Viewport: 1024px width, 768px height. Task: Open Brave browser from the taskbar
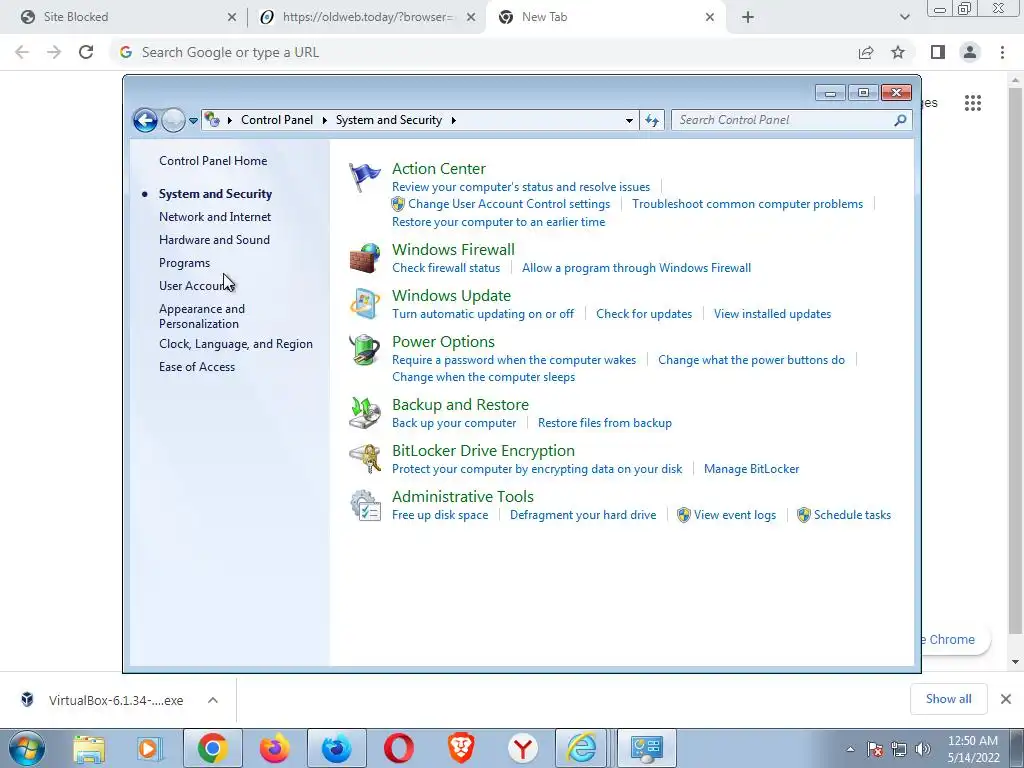pyautogui.click(x=460, y=748)
